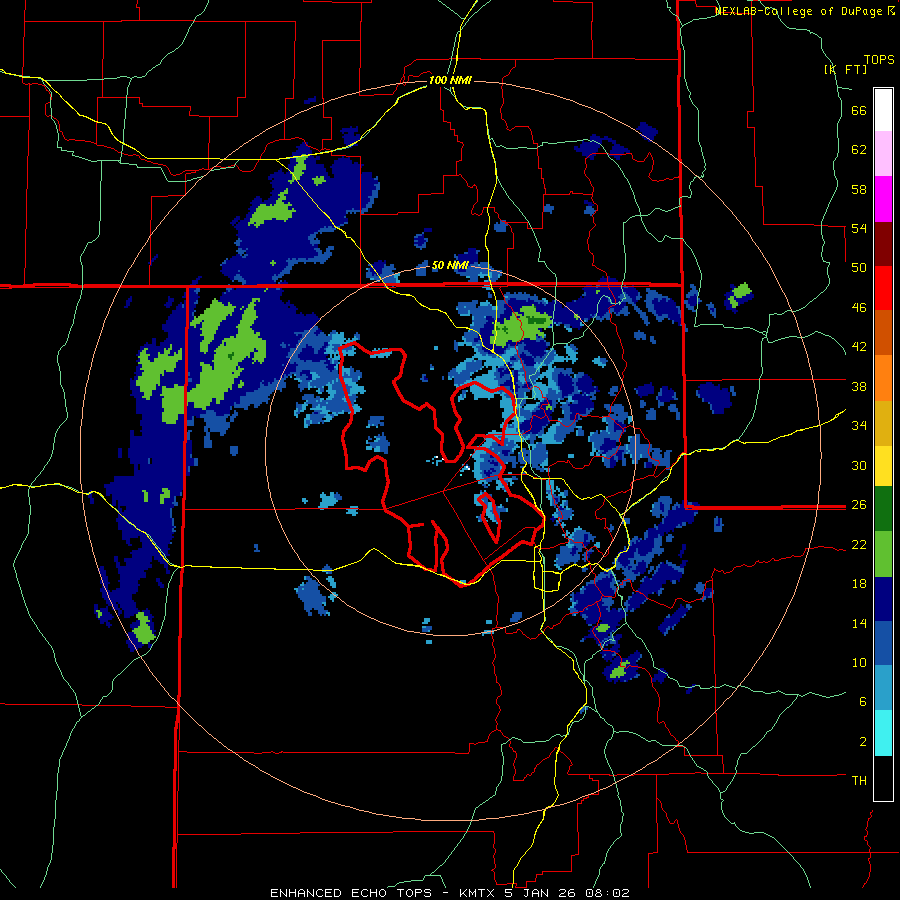This screenshot has height=900, width=900.
Task: Click the orange 38 kft legend swatch
Action: 883,378
